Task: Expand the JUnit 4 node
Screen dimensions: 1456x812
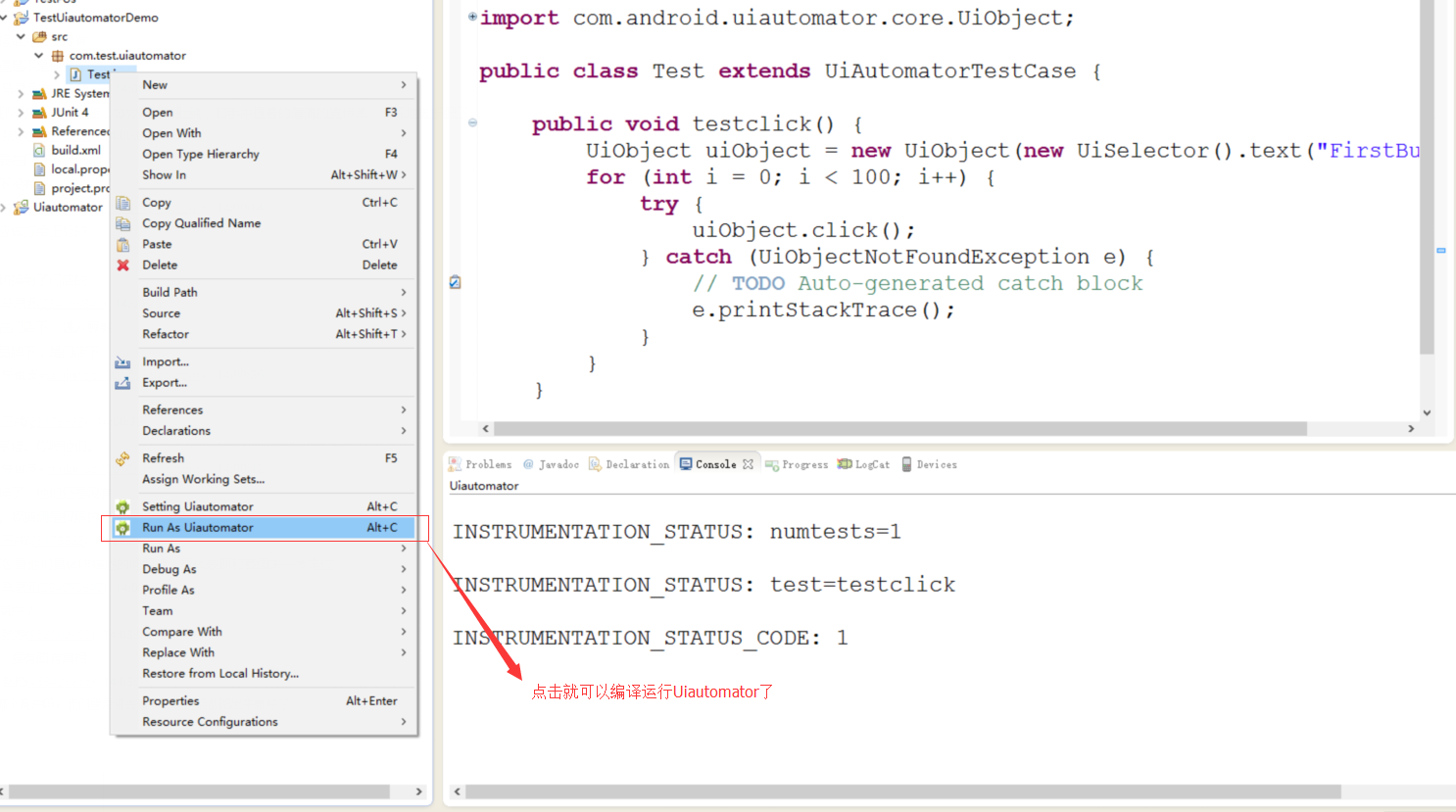Action: click(x=21, y=113)
